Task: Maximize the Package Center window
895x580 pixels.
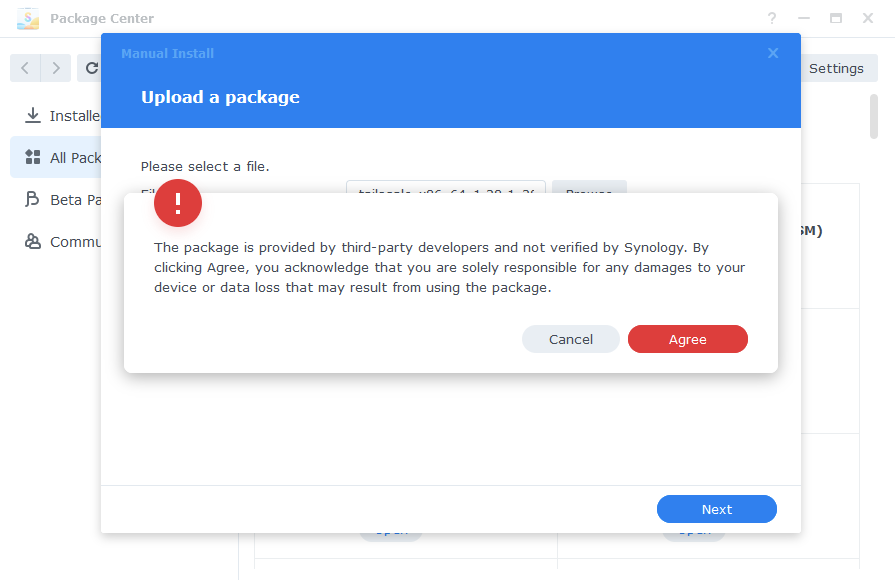Action: pyautogui.click(x=836, y=18)
